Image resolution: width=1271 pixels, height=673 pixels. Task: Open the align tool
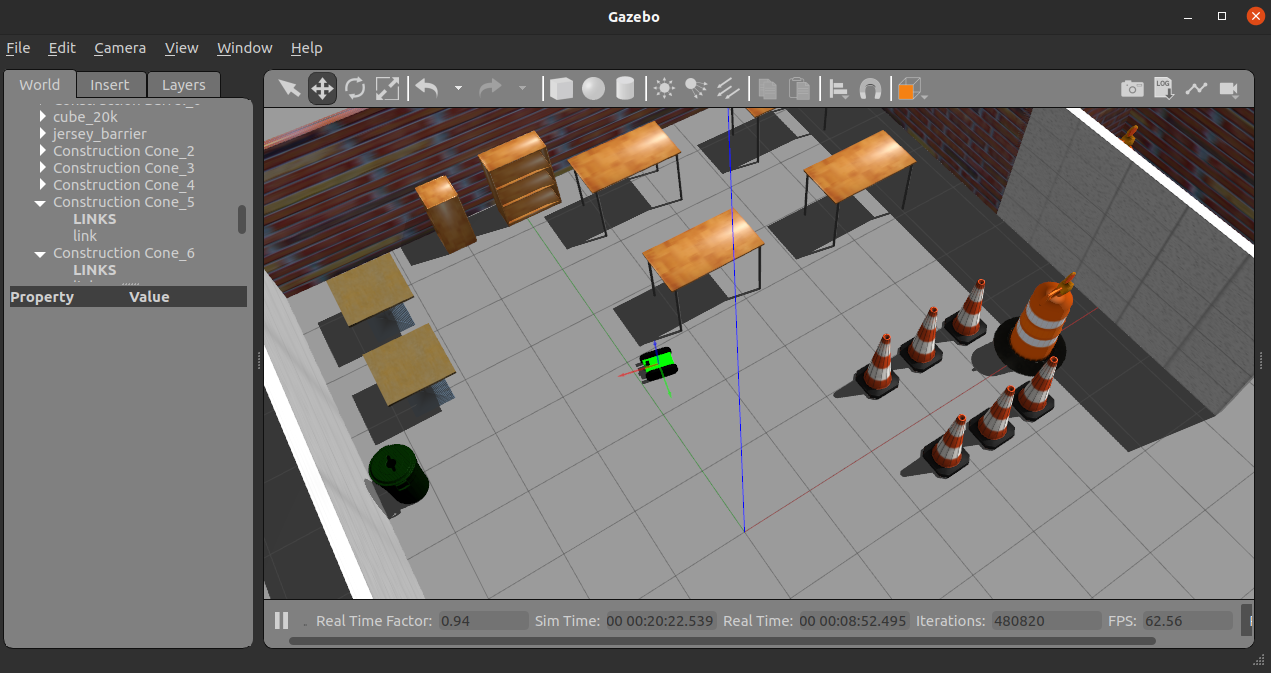[839, 89]
